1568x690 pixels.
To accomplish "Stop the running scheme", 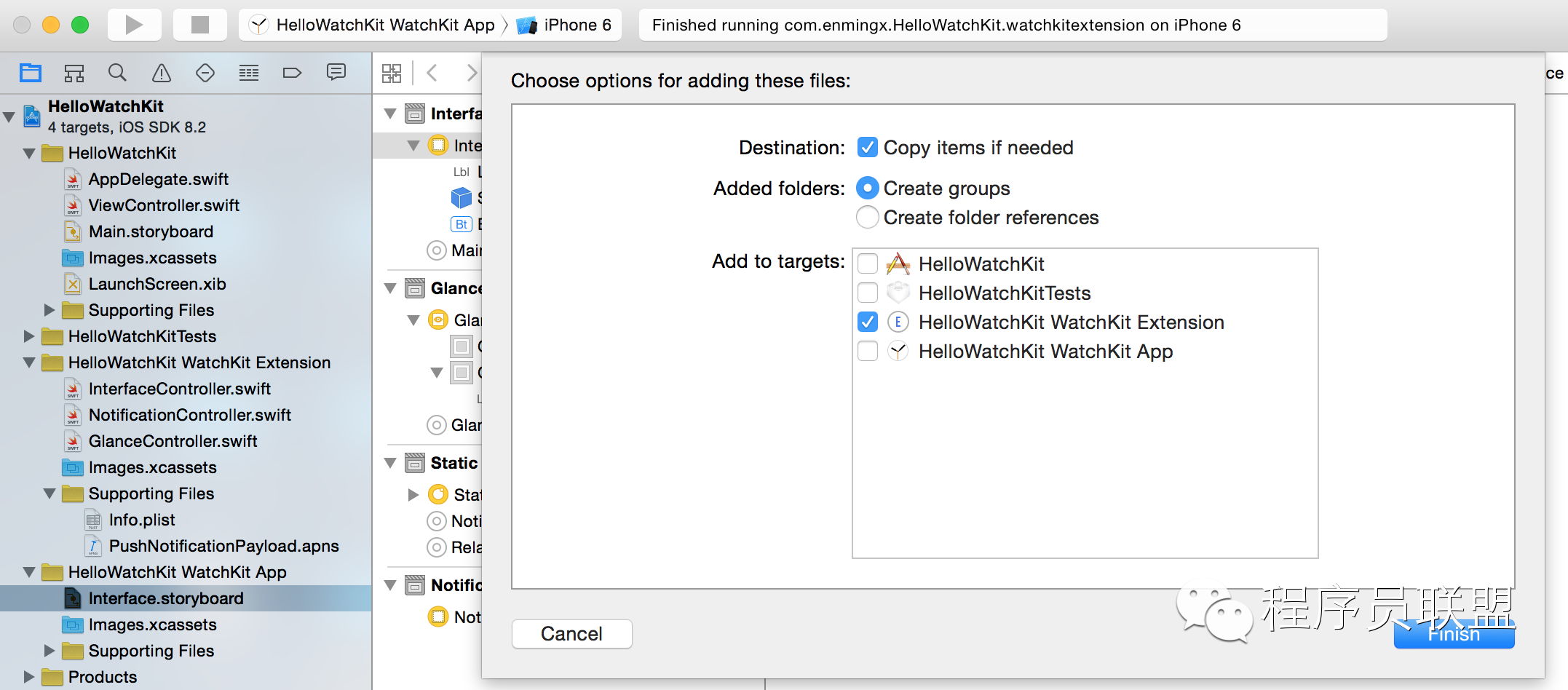I will [199, 25].
